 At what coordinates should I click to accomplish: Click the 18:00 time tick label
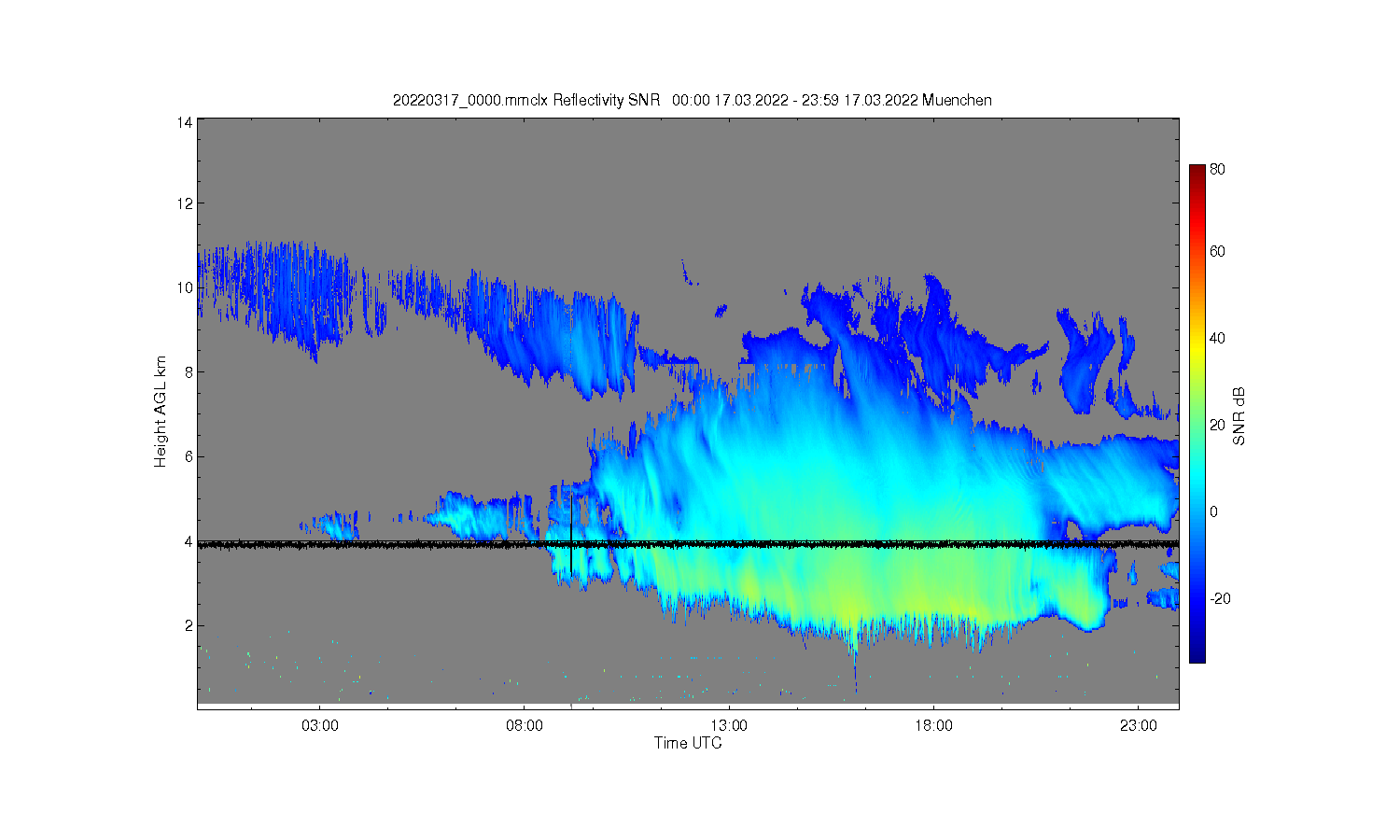click(x=933, y=725)
